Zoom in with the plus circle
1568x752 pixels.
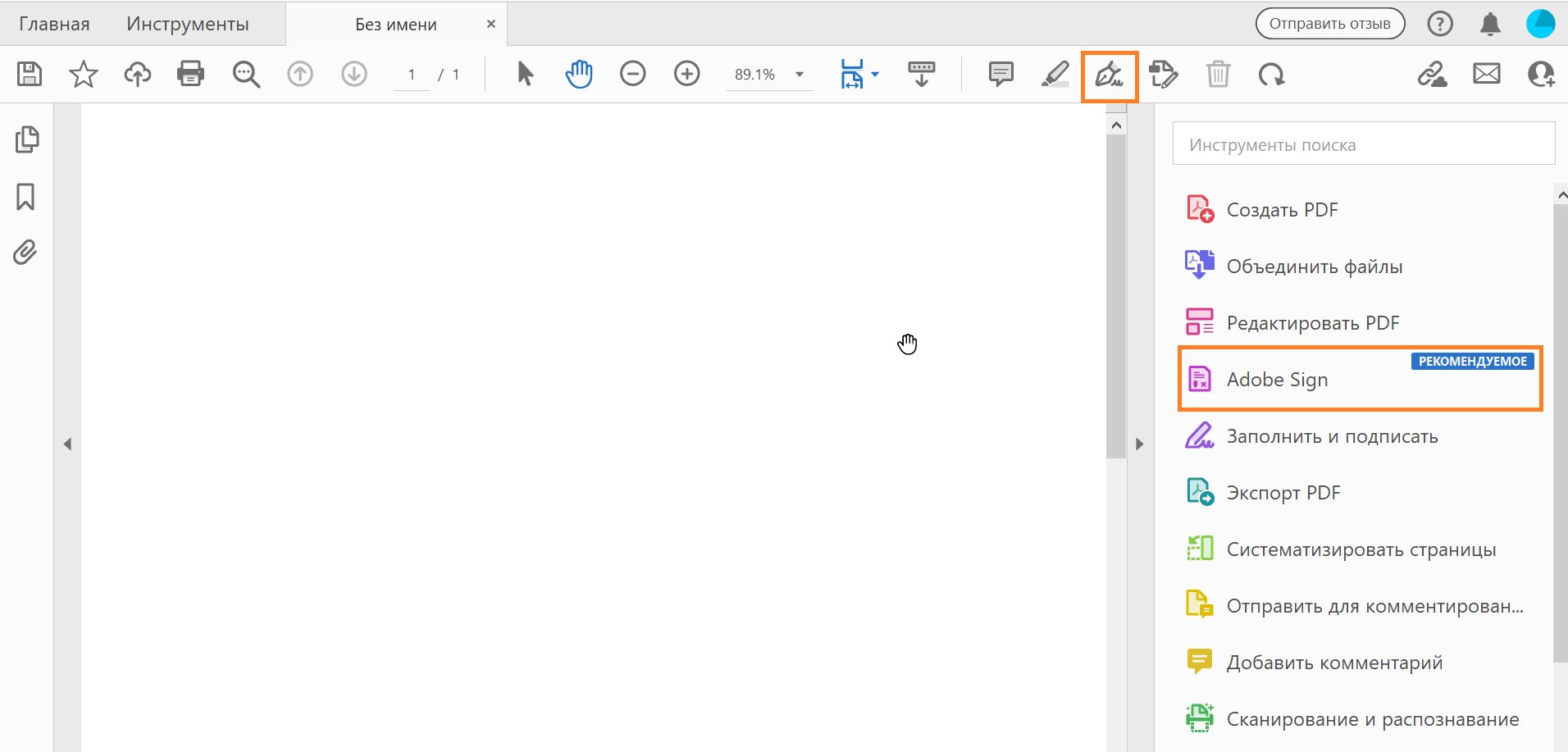(x=687, y=74)
